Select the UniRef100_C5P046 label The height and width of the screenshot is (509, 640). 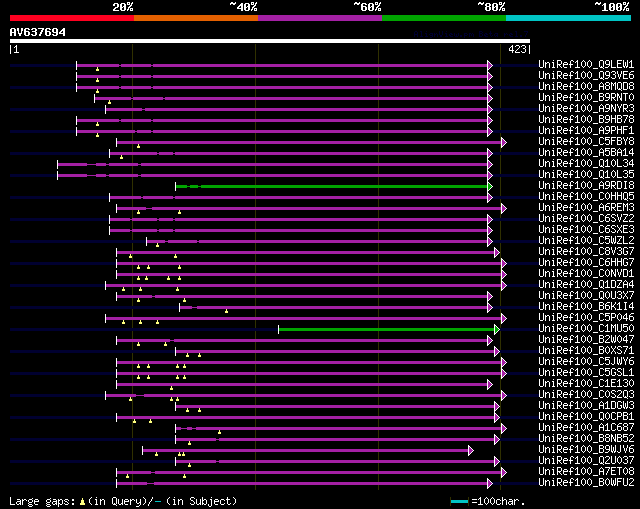tap(586, 318)
